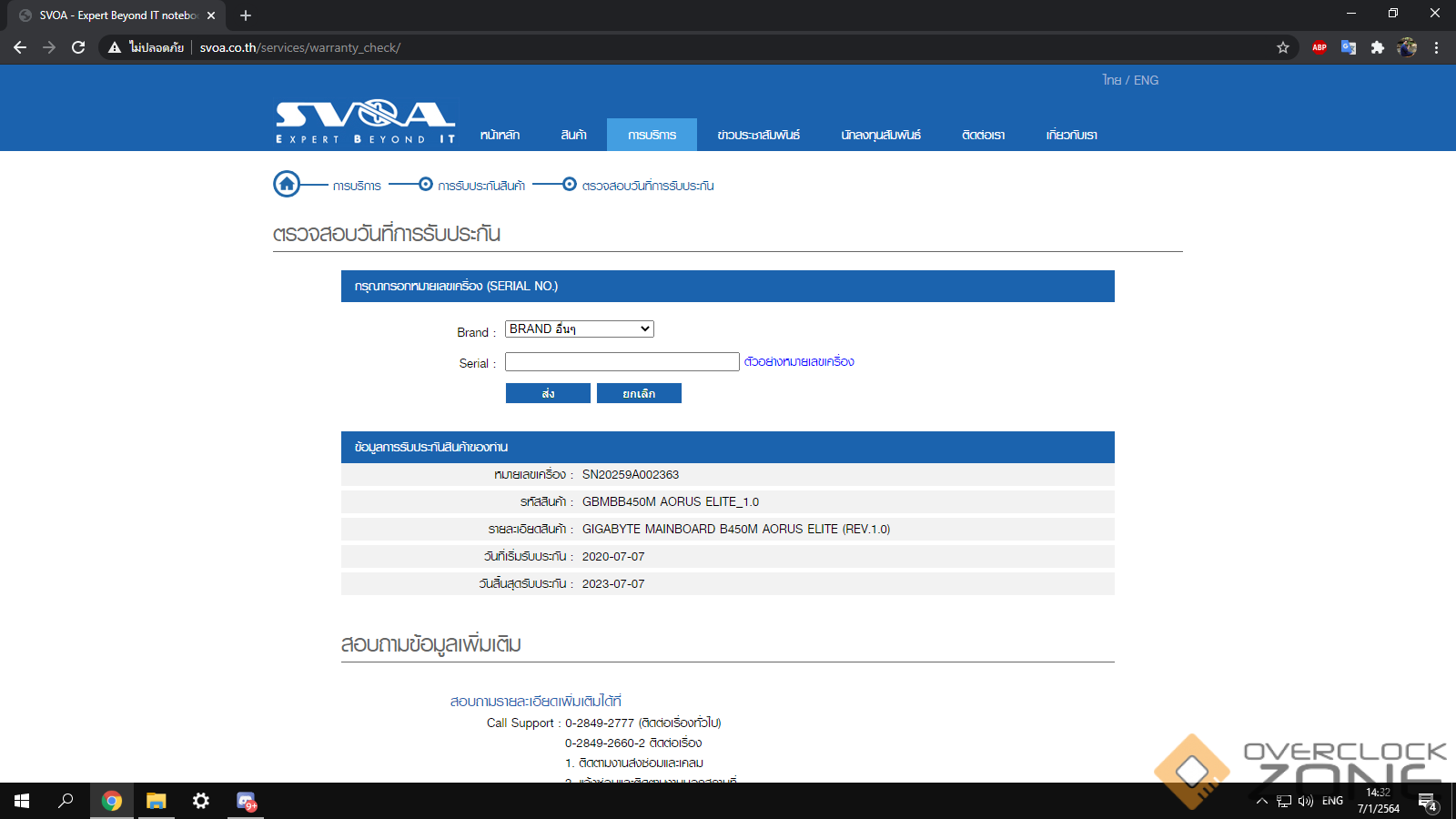Open the การบริการ navigation menu item

click(652, 135)
